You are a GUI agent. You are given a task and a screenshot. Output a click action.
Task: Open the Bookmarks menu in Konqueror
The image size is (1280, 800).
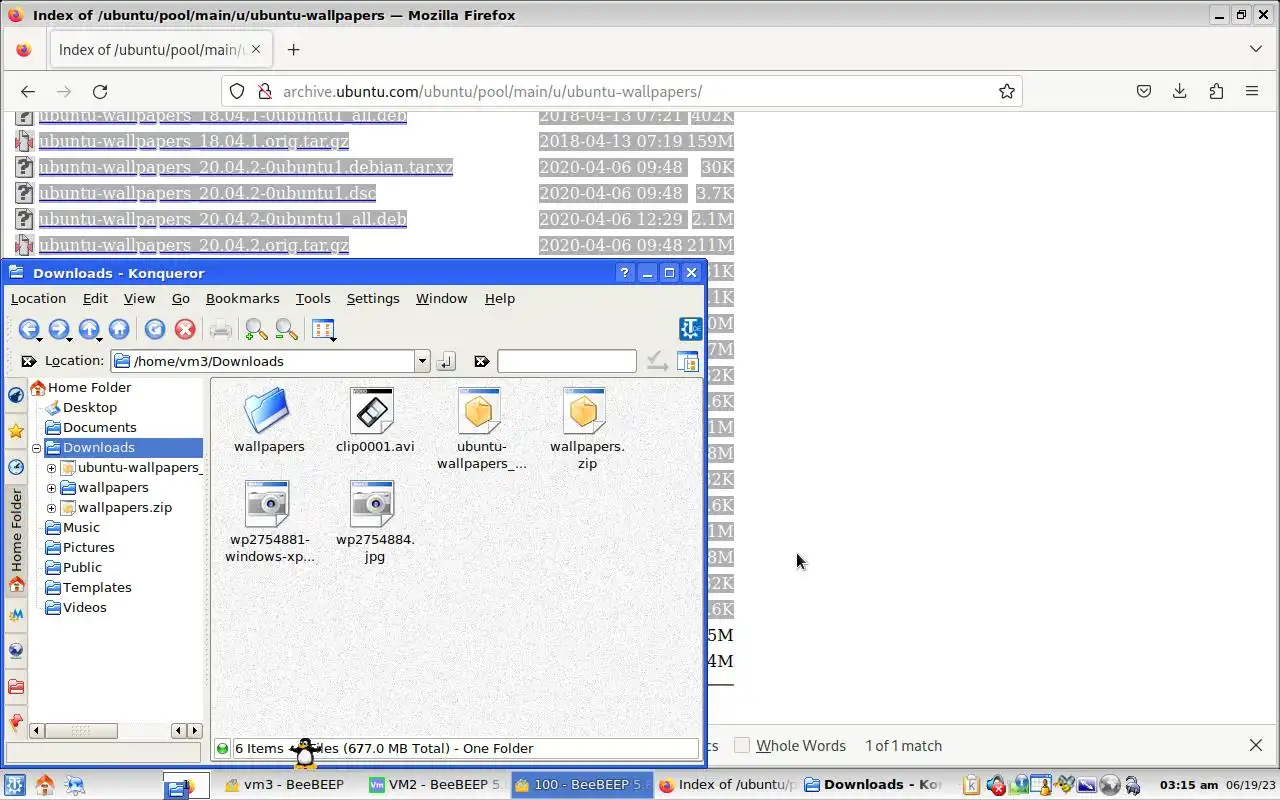click(x=242, y=298)
